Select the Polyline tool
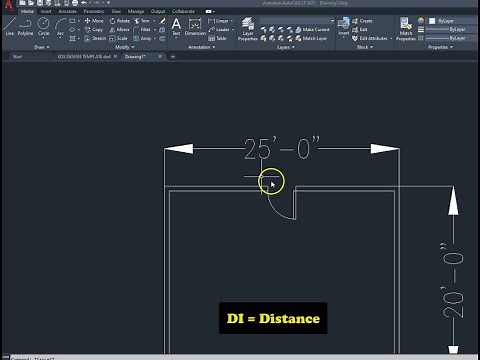This screenshot has width=480, height=360. click(x=25, y=27)
